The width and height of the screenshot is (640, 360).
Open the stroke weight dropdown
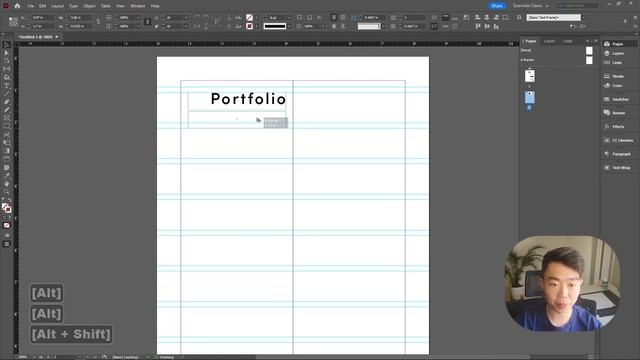289,18
